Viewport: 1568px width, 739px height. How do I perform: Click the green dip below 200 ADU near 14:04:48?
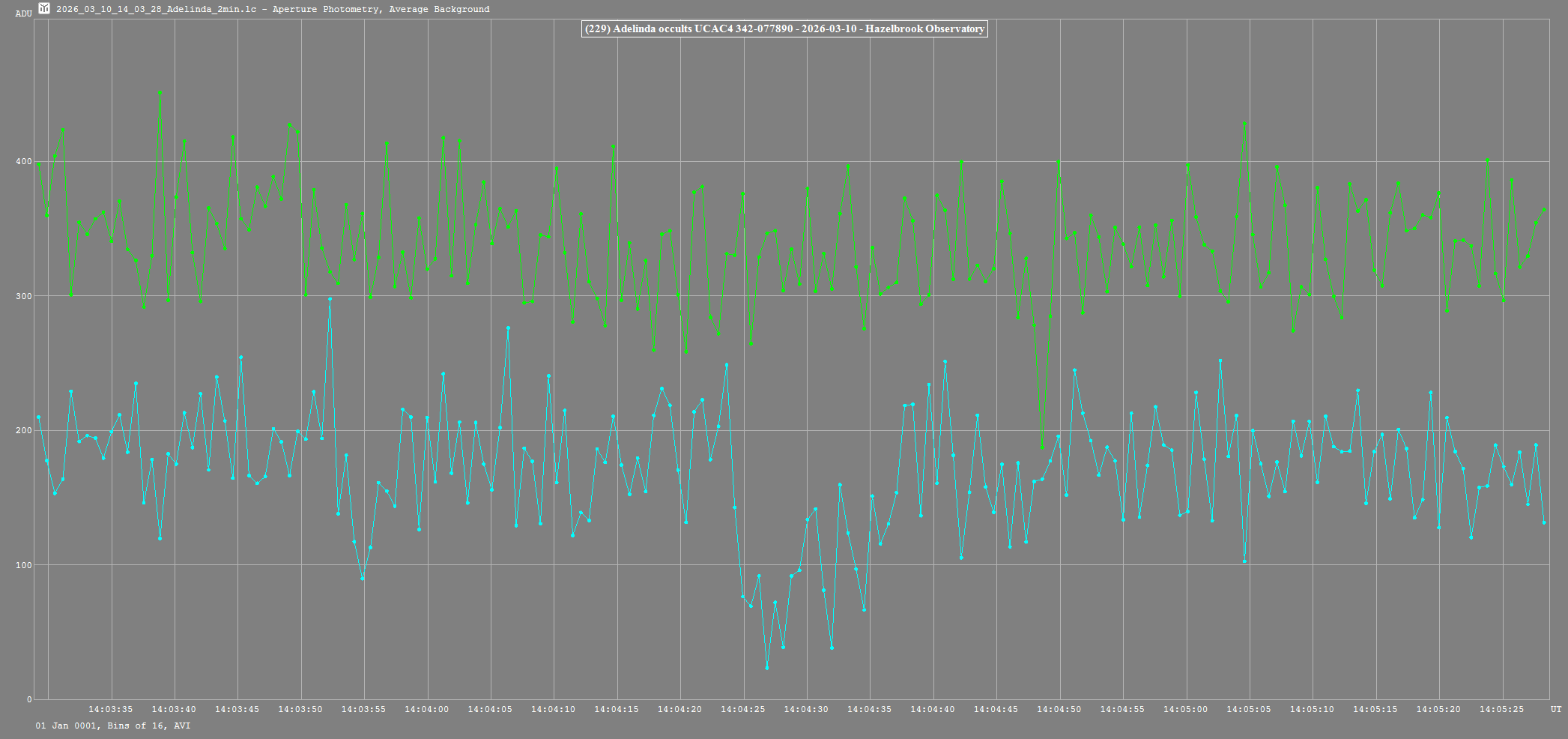(x=1042, y=447)
